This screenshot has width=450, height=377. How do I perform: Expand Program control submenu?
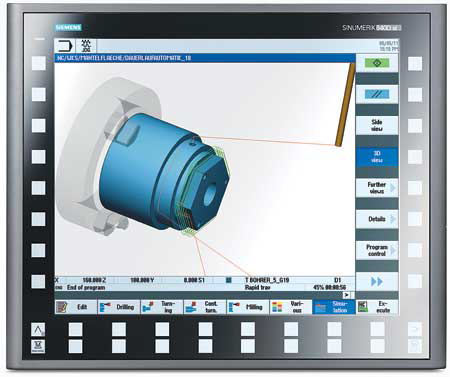click(x=377, y=250)
